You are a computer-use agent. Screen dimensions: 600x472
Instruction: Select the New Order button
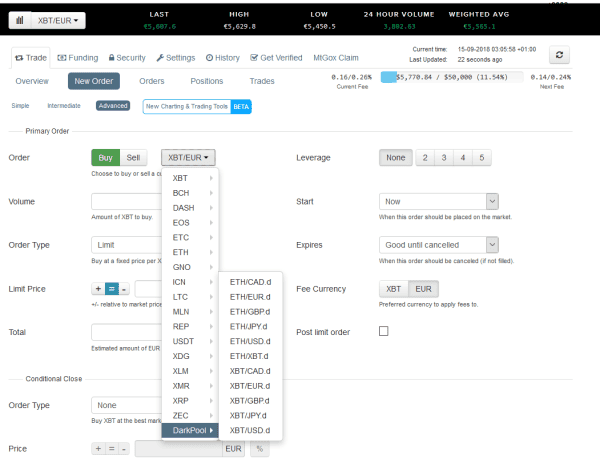tap(94, 81)
